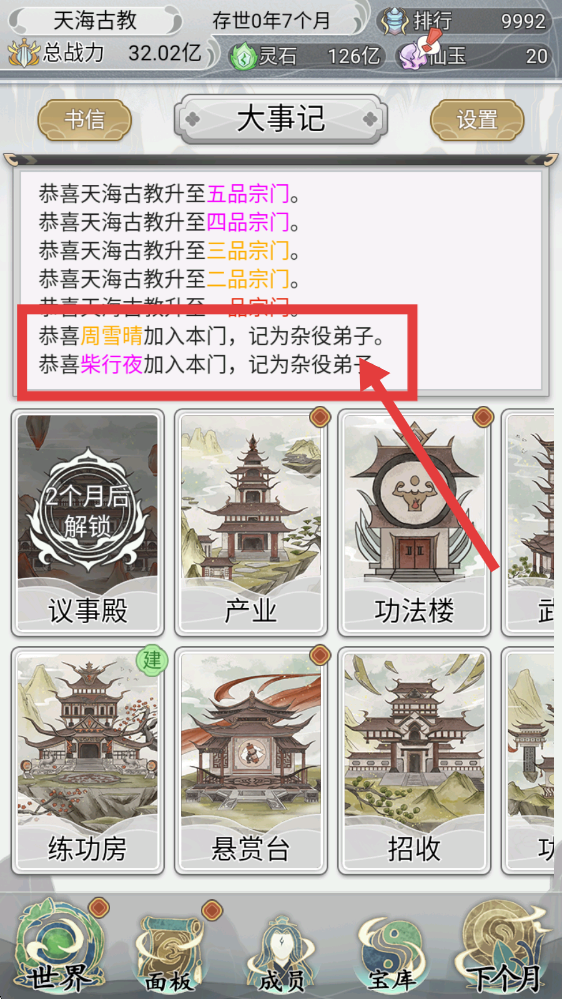
Task: Click disciple name 周雪晴 in log
Action: 111,336
